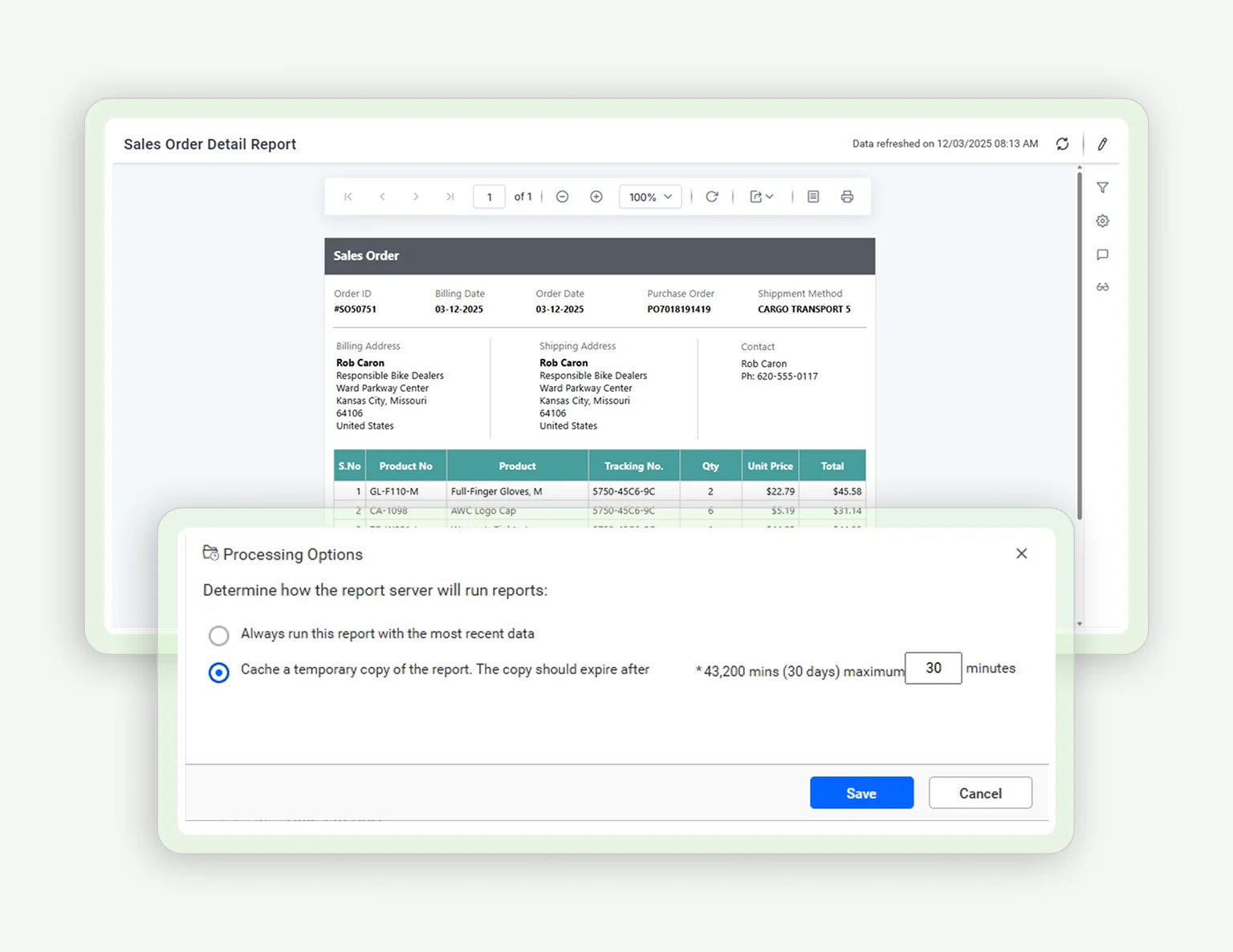Cancel the Processing Options changes
This screenshot has height=952, width=1233.
(980, 792)
